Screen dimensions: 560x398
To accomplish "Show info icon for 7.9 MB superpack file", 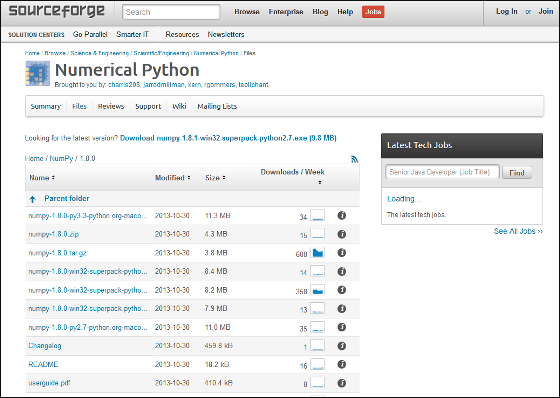I will tap(342, 308).
